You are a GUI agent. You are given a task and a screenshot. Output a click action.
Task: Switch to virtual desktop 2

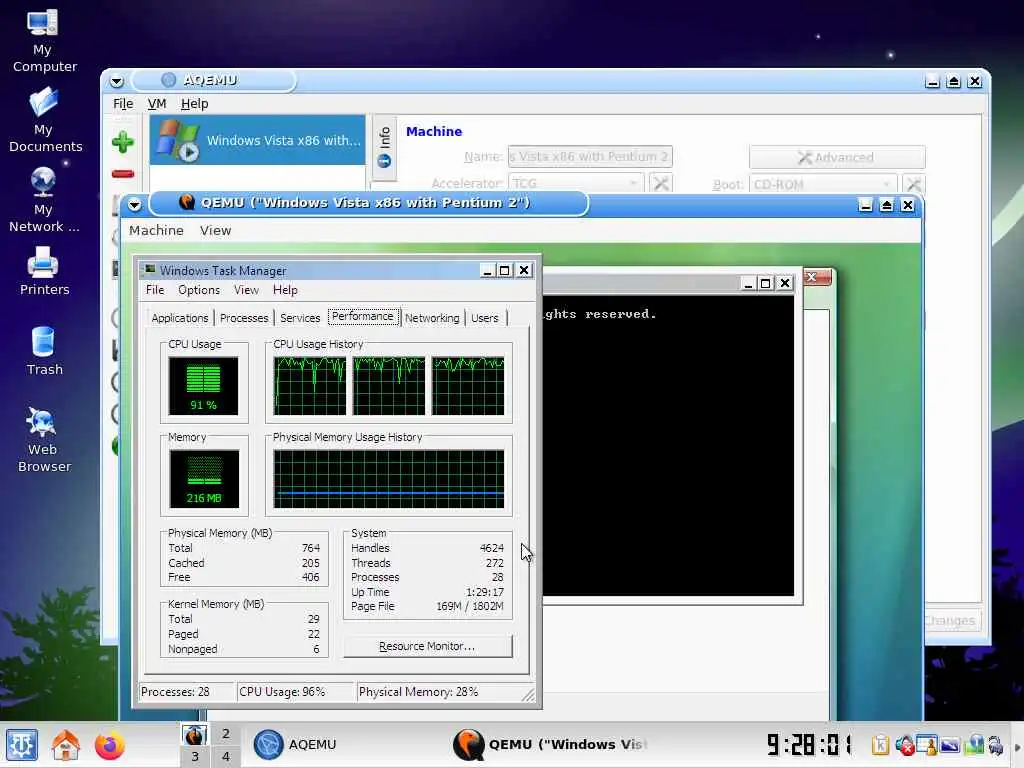[225, 733]
